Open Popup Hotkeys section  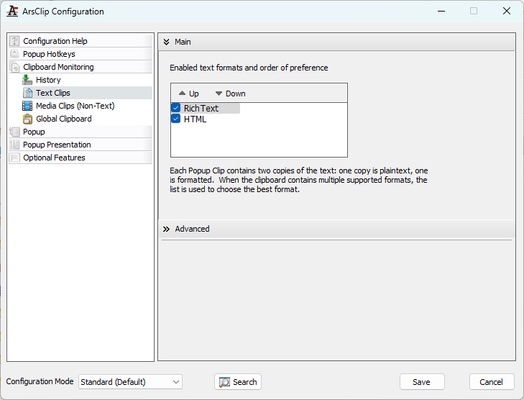tap(80, 54)
